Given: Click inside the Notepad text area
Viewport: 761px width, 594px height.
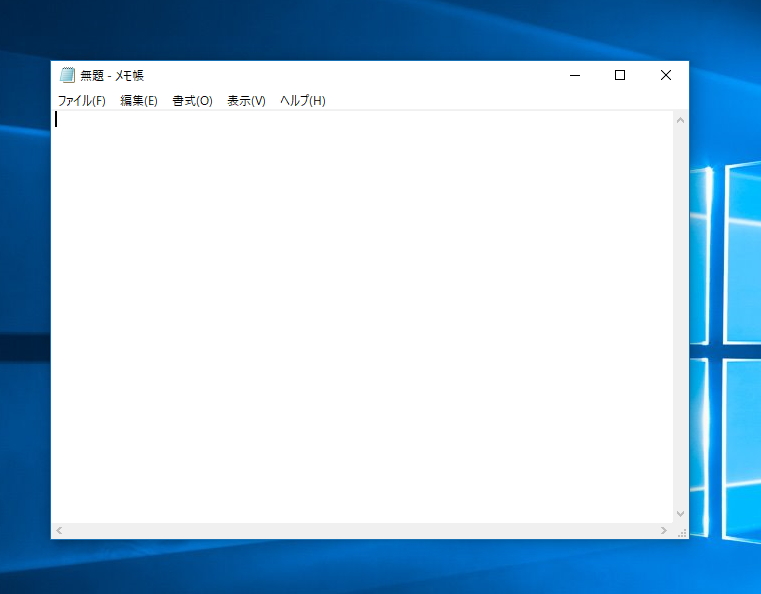Looking at the screenshot, I should [363, 317].
